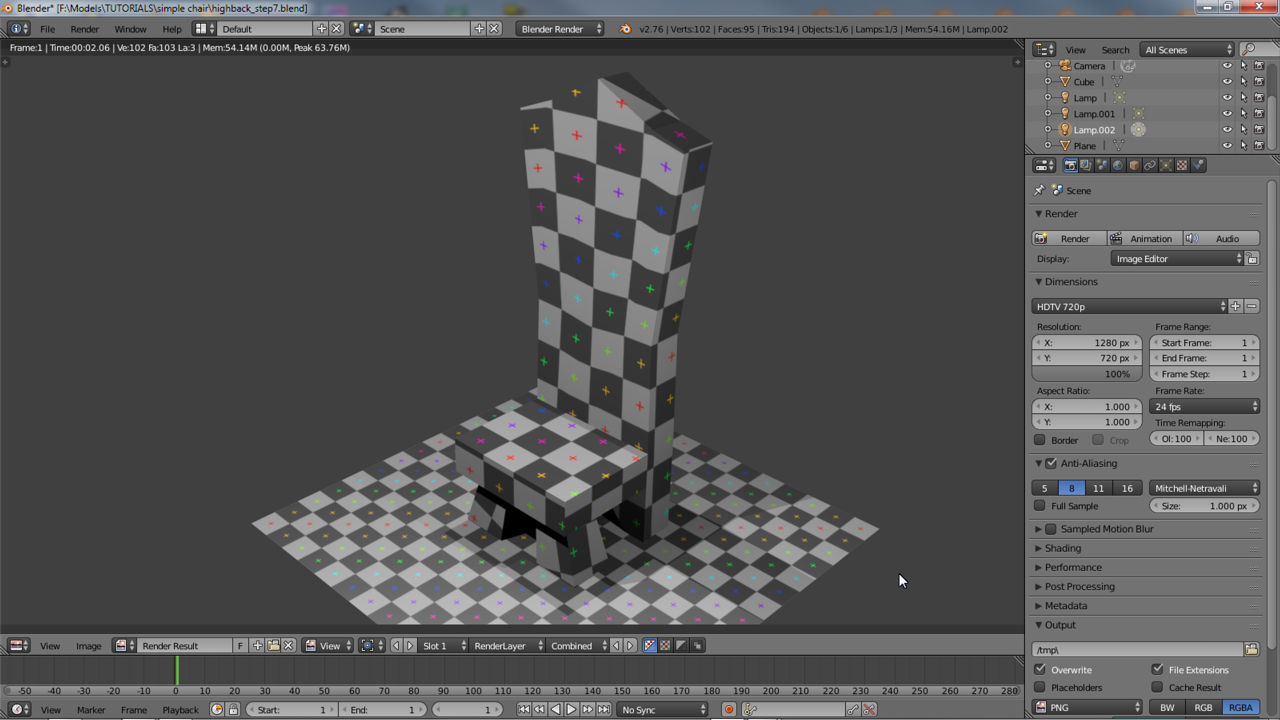Toggle viewport visibility of the Cube object
This screenshot has height=720, width=1280.
1227,82
